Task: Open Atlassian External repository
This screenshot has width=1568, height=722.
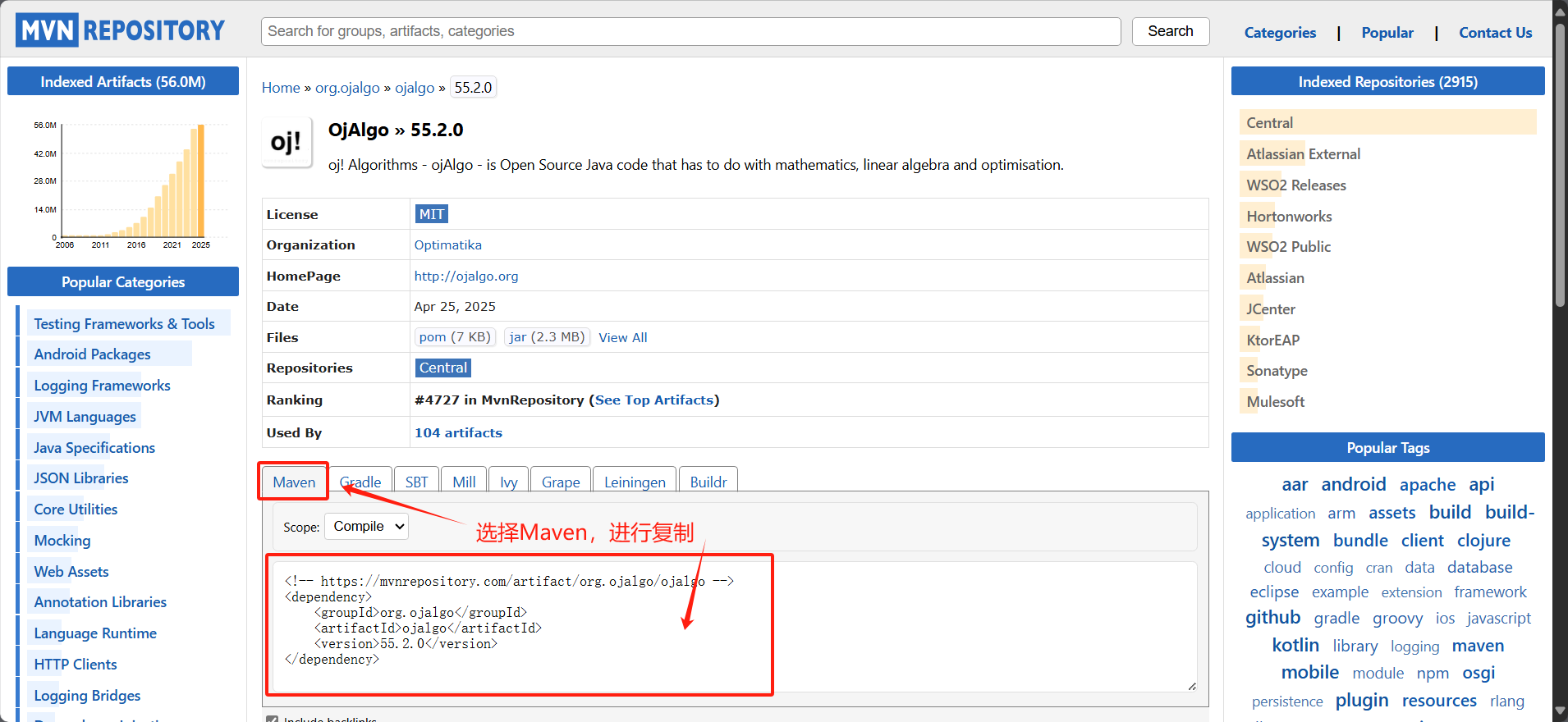Action: (x=1303, y=154)
